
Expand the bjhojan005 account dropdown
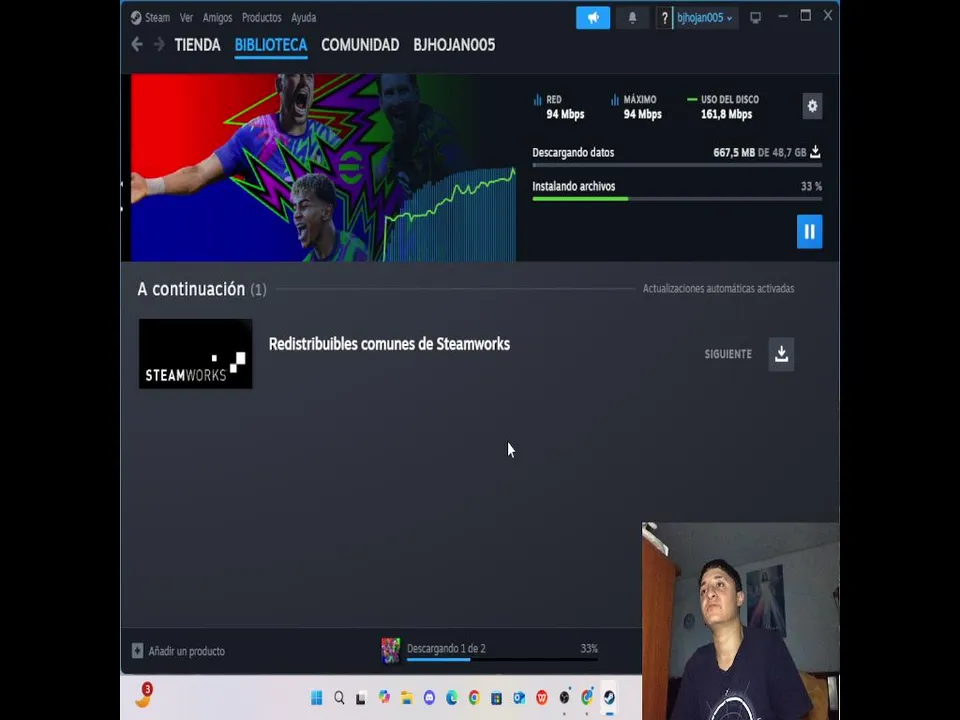(705, 18)
